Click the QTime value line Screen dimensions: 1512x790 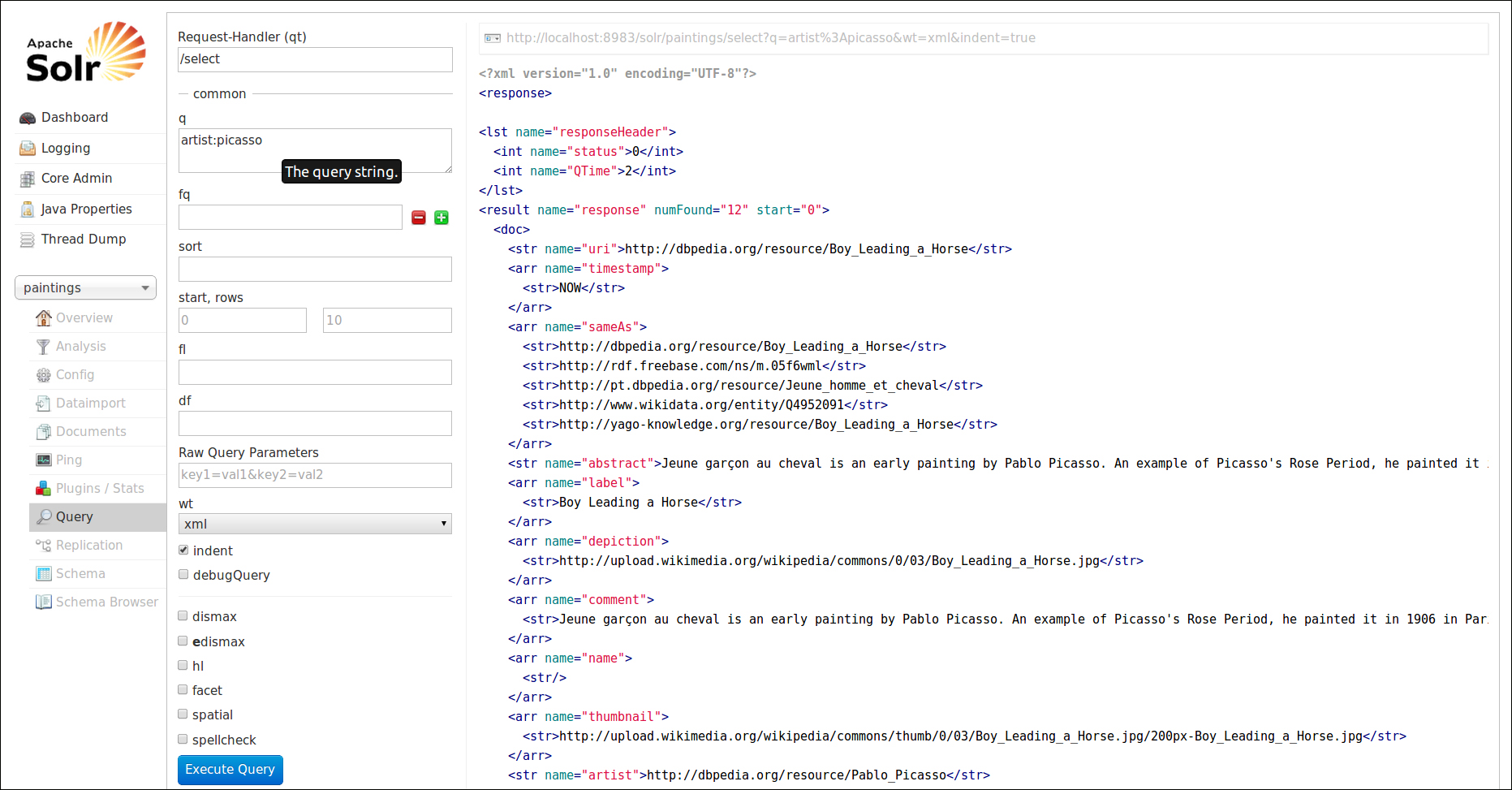584,171
